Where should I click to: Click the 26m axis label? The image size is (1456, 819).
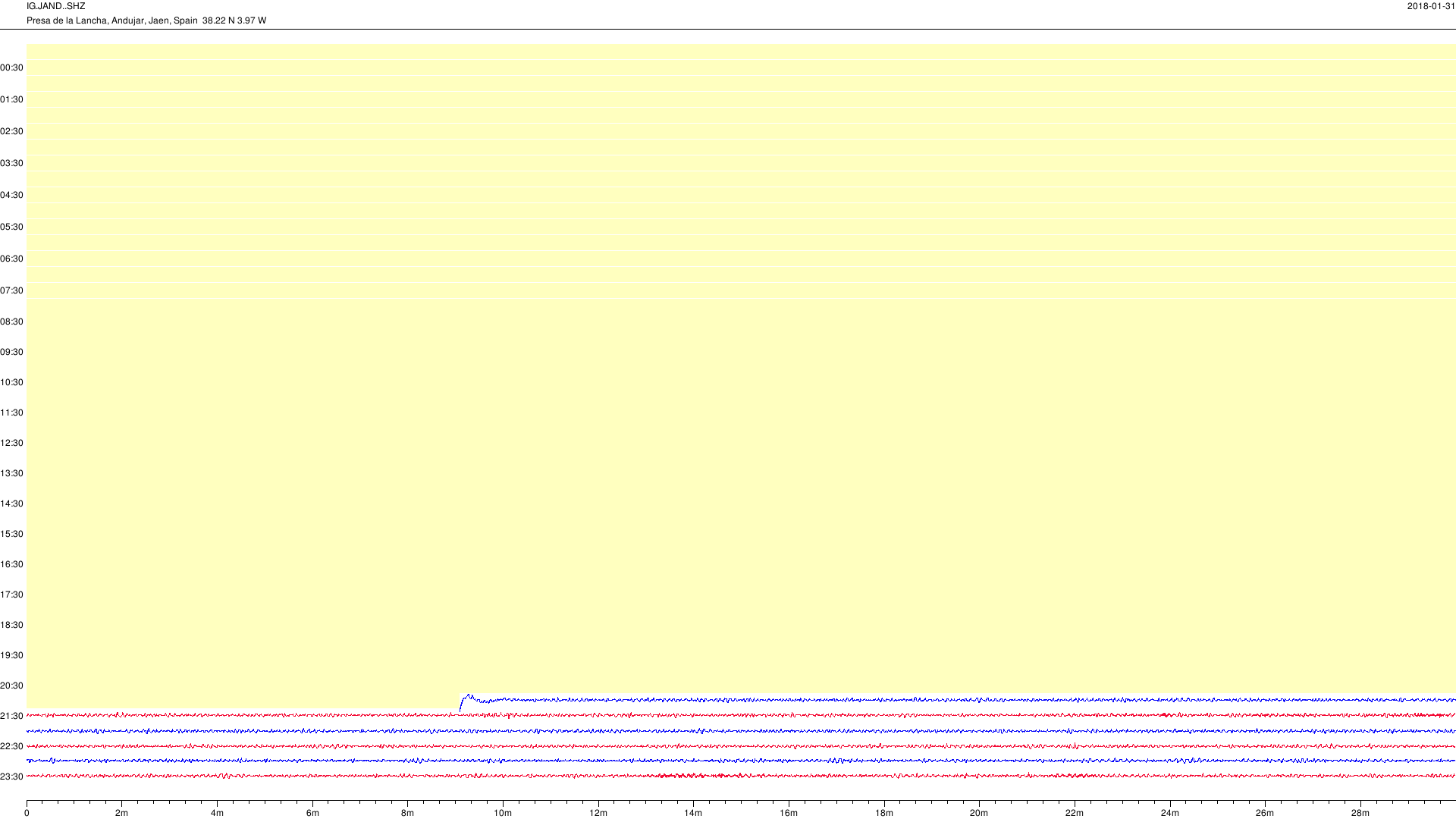[1265, 813]
